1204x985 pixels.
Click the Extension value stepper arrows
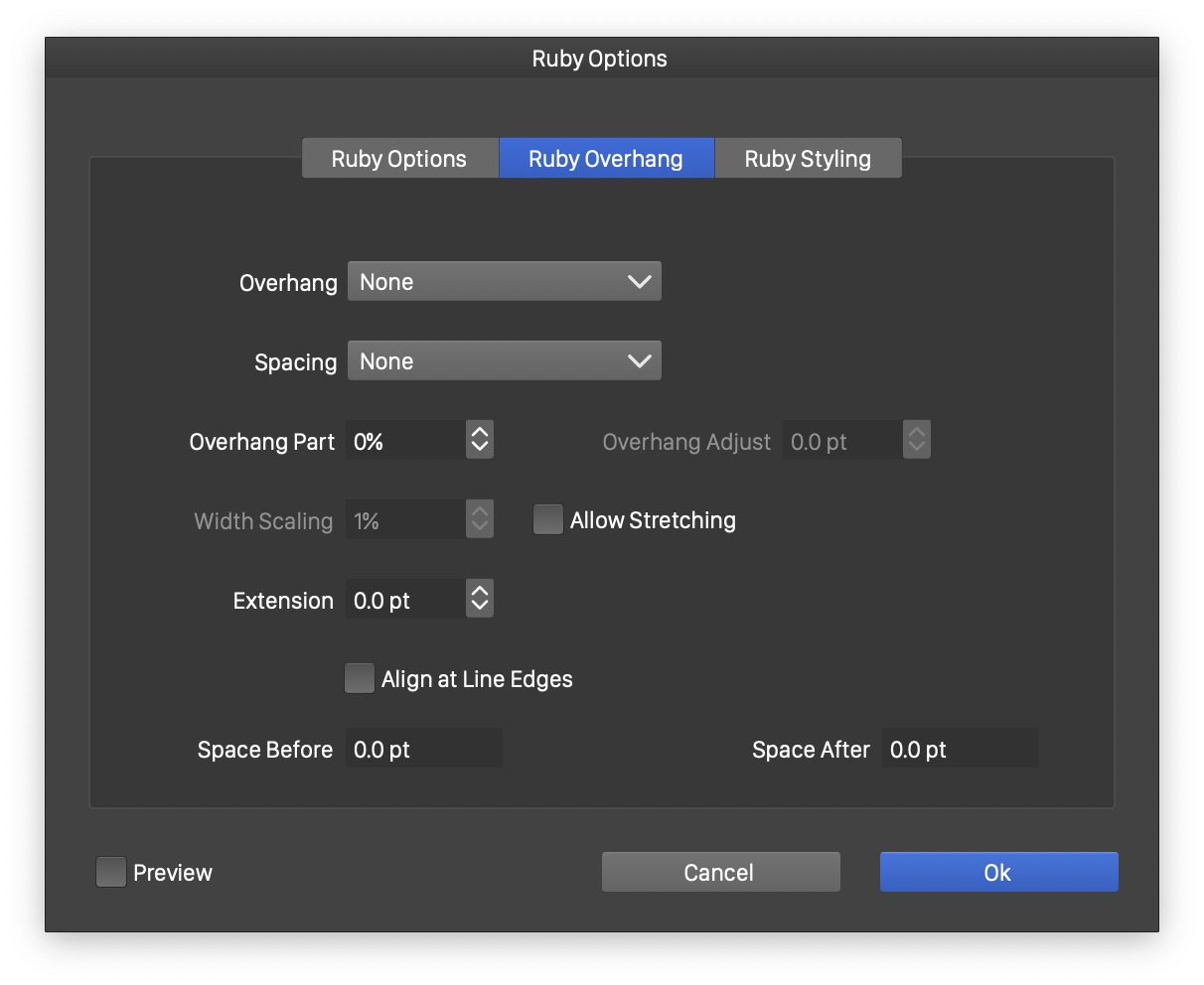point(480,599)
